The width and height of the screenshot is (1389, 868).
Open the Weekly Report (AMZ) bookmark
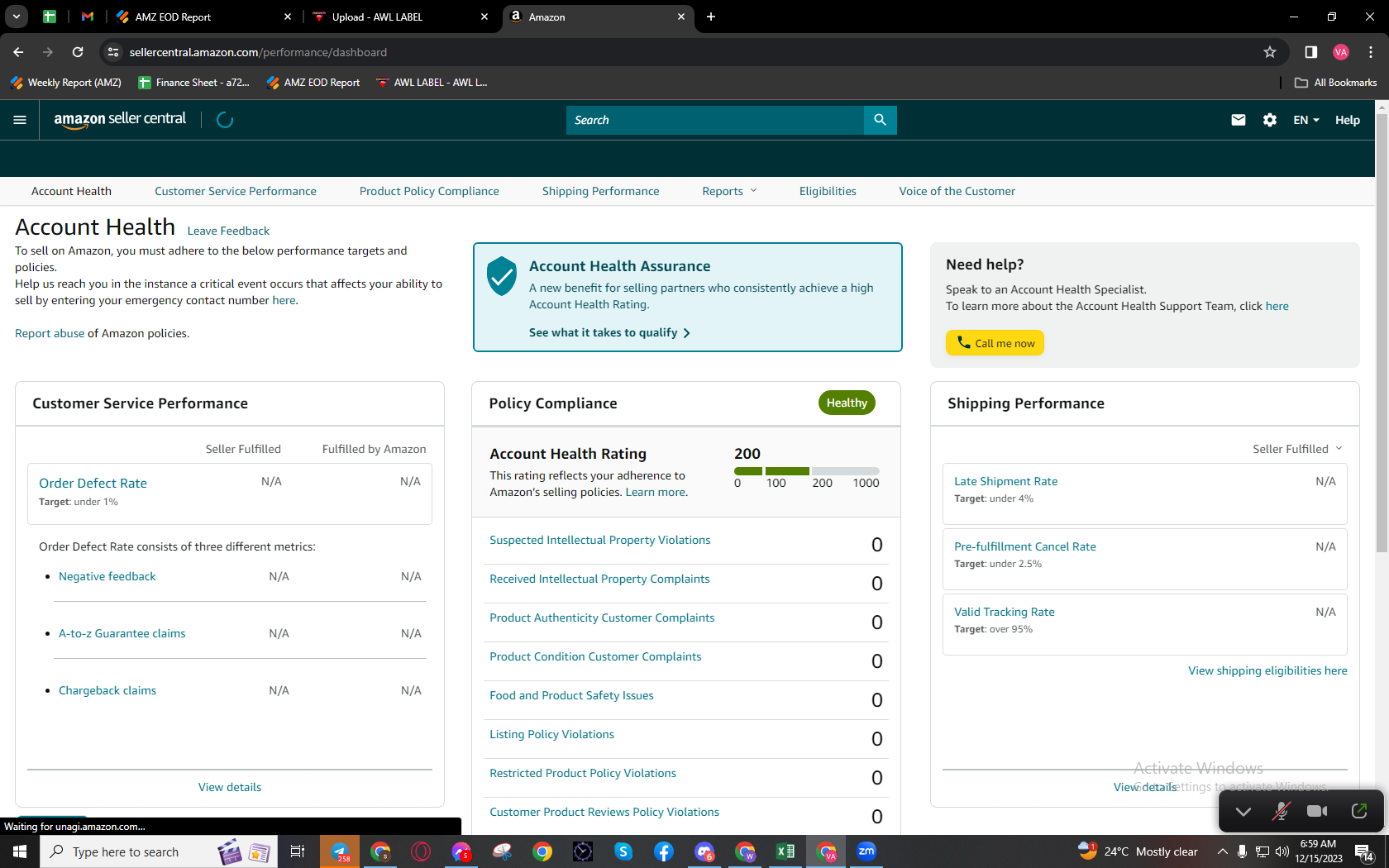[x=66, y=83]
